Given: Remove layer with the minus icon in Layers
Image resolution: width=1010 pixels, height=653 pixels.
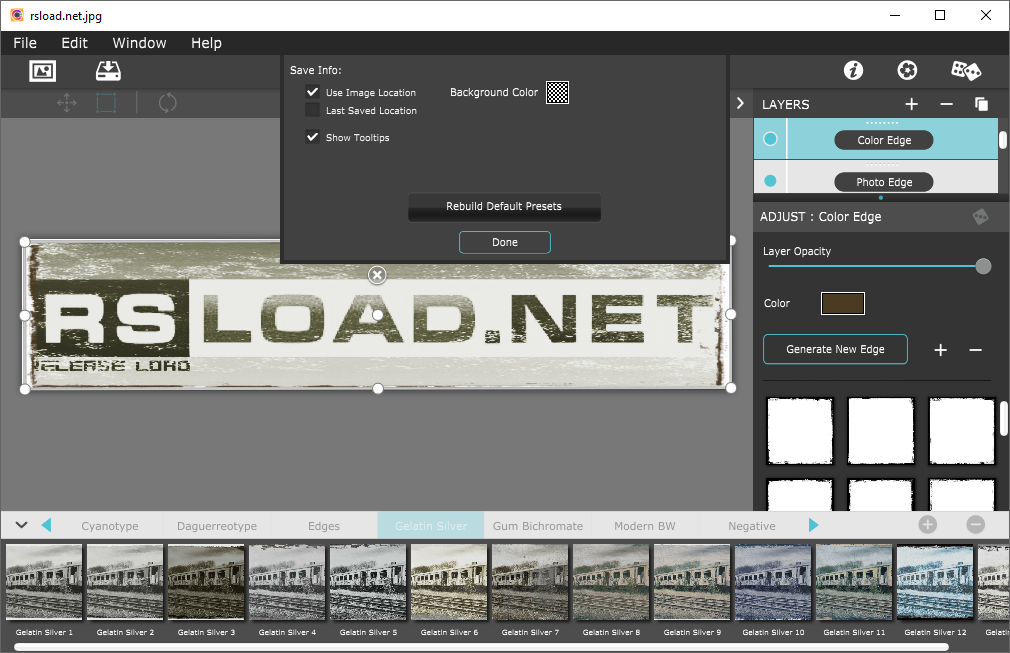Looking at the screenshot, I should point(946,104).
